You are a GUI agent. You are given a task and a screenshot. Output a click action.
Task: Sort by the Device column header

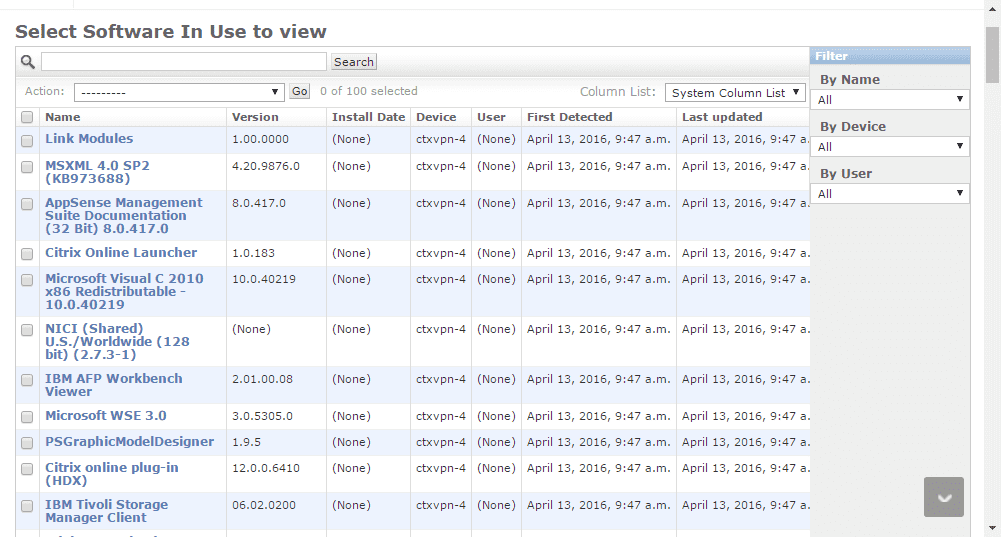coord(436,117)
